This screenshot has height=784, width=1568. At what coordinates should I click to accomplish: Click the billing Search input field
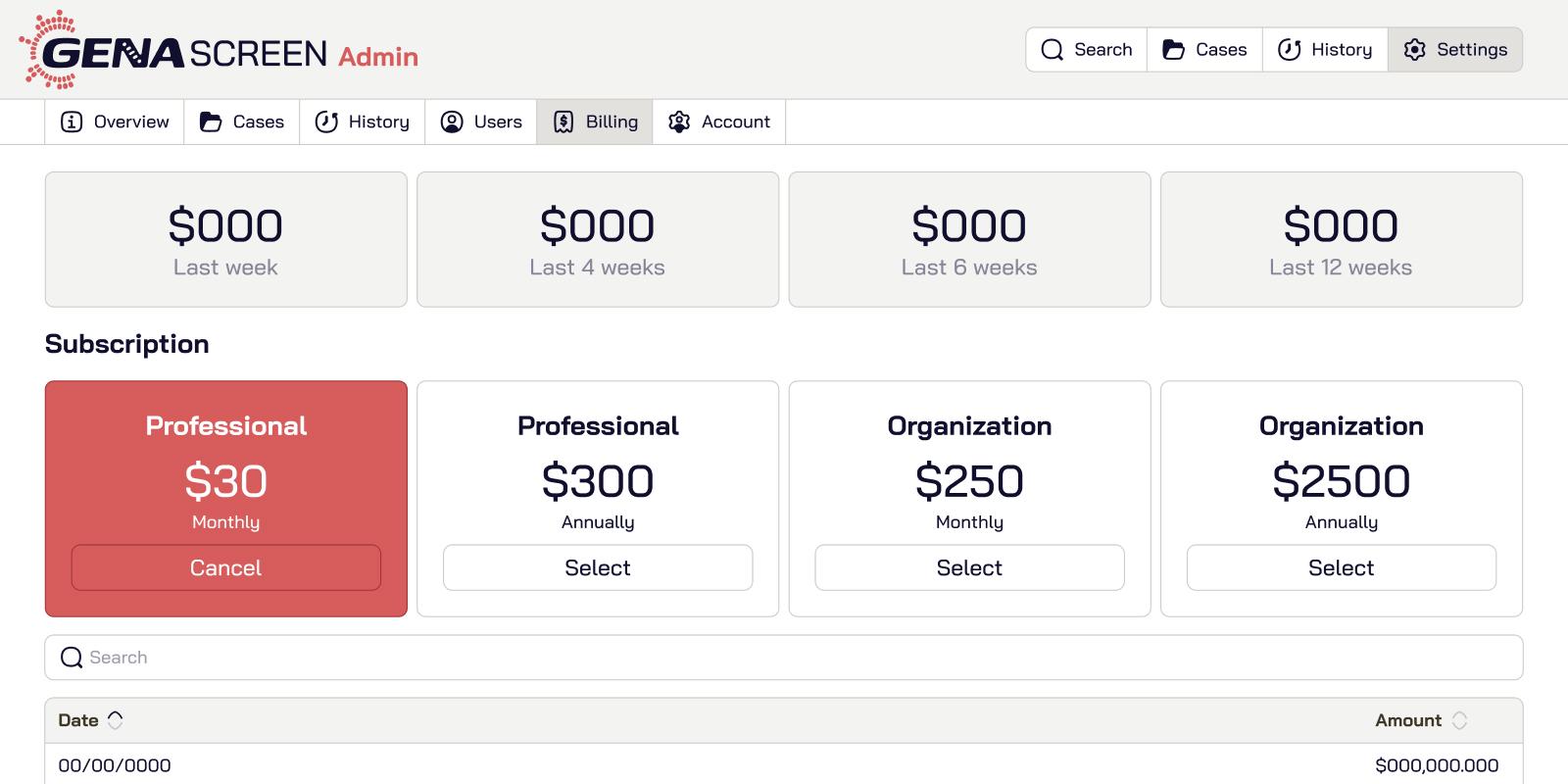tap(784, 658)
